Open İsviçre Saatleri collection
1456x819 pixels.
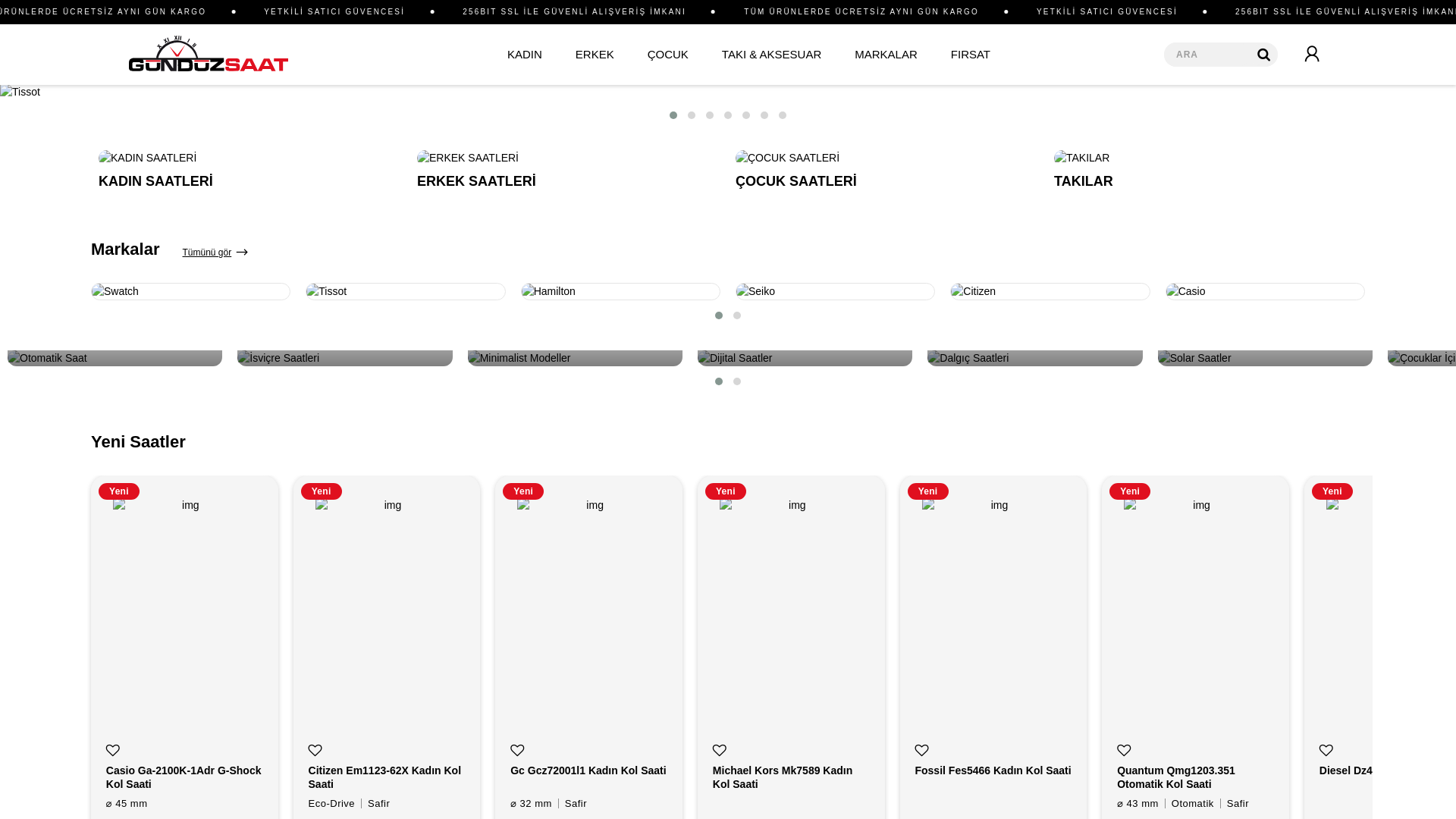tap(345, 358)
